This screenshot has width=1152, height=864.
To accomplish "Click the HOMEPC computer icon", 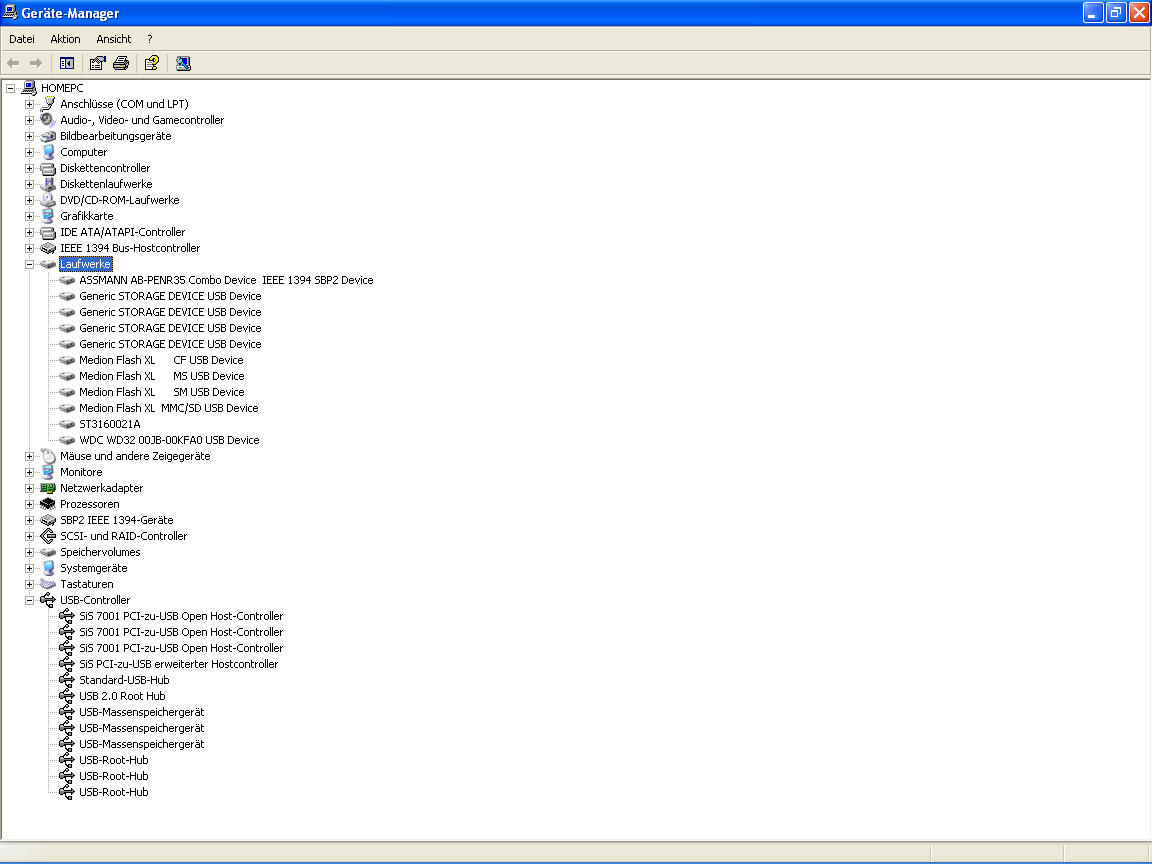I will tap(29, 88).
